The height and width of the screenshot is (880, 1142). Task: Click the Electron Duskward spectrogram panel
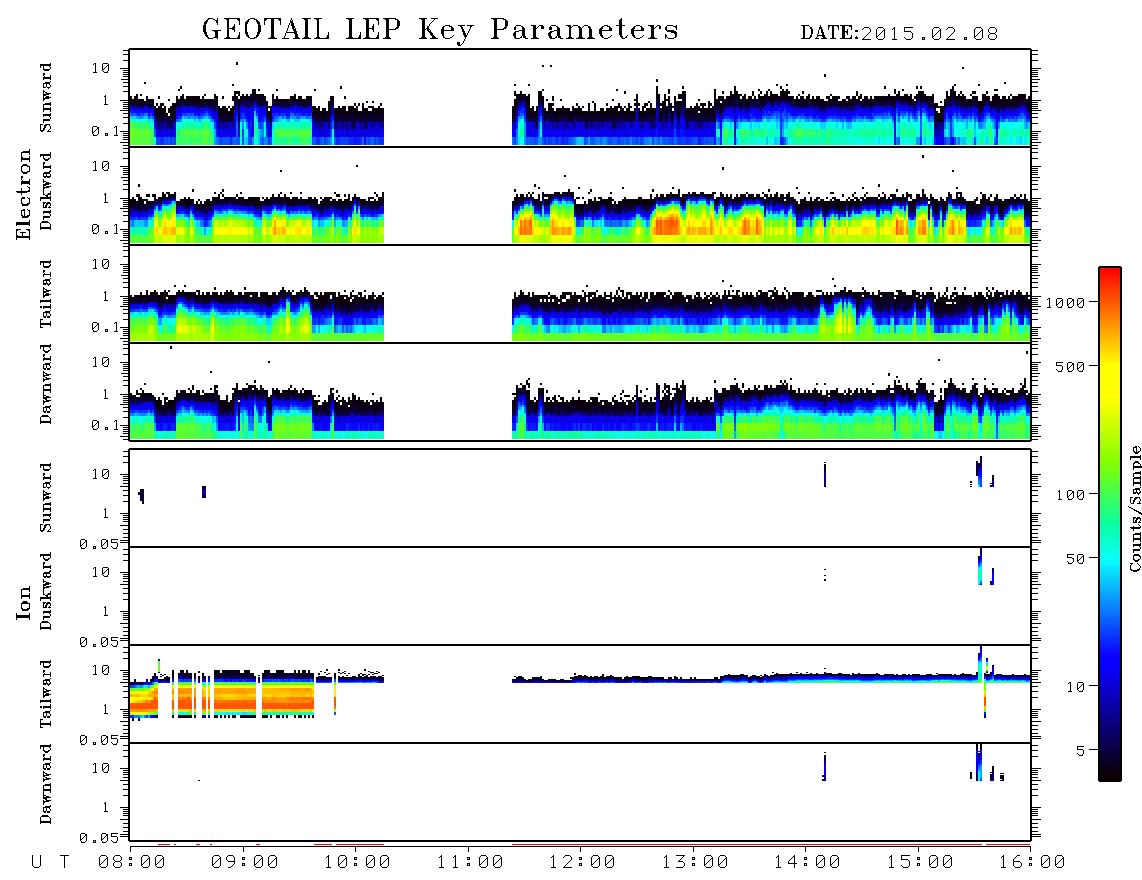[580, 195]
